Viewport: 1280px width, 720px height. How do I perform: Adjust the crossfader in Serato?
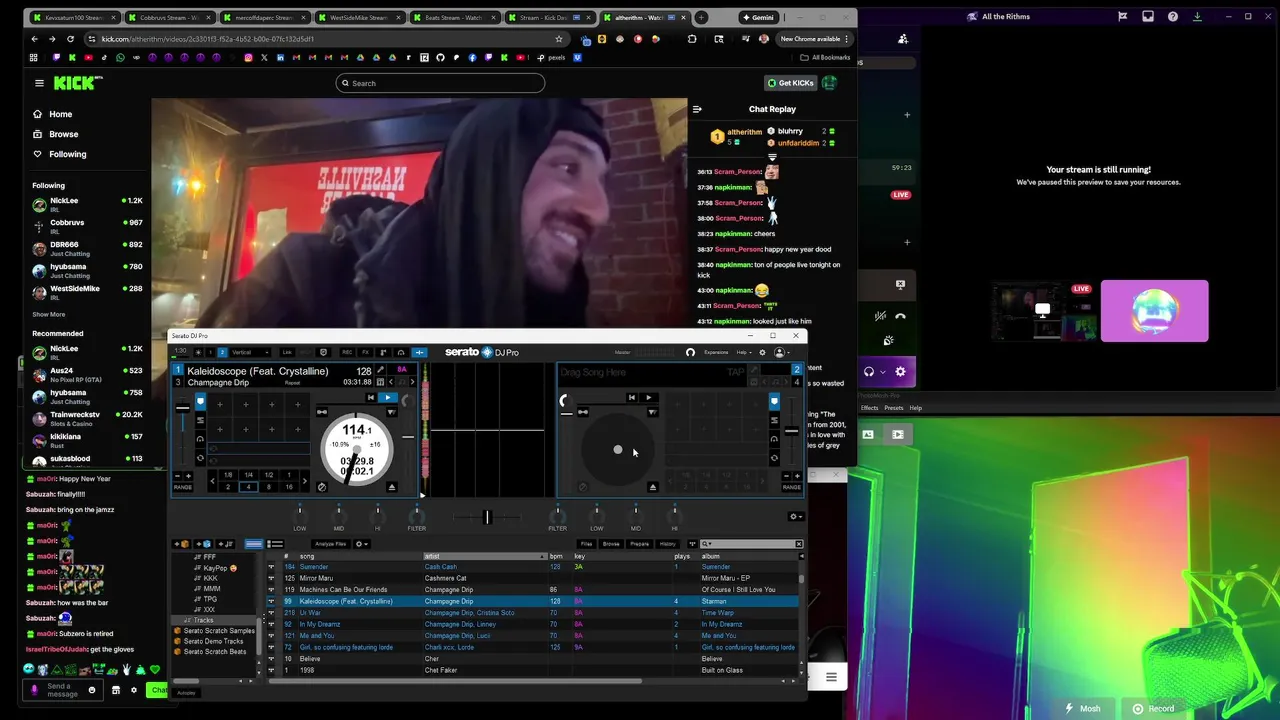click(487, 517)
